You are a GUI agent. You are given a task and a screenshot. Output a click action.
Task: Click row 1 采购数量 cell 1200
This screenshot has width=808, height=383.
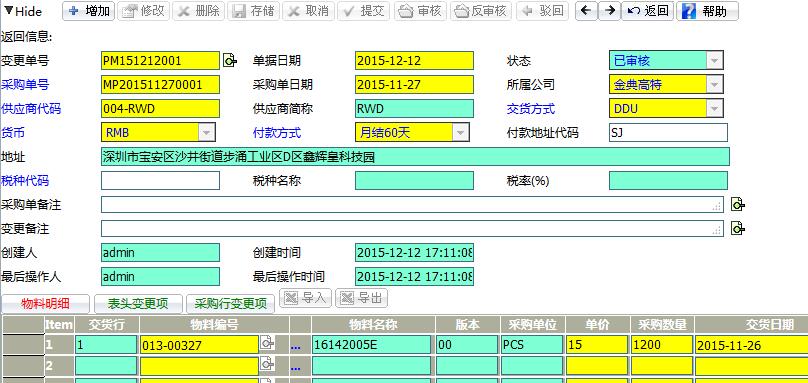662,345
